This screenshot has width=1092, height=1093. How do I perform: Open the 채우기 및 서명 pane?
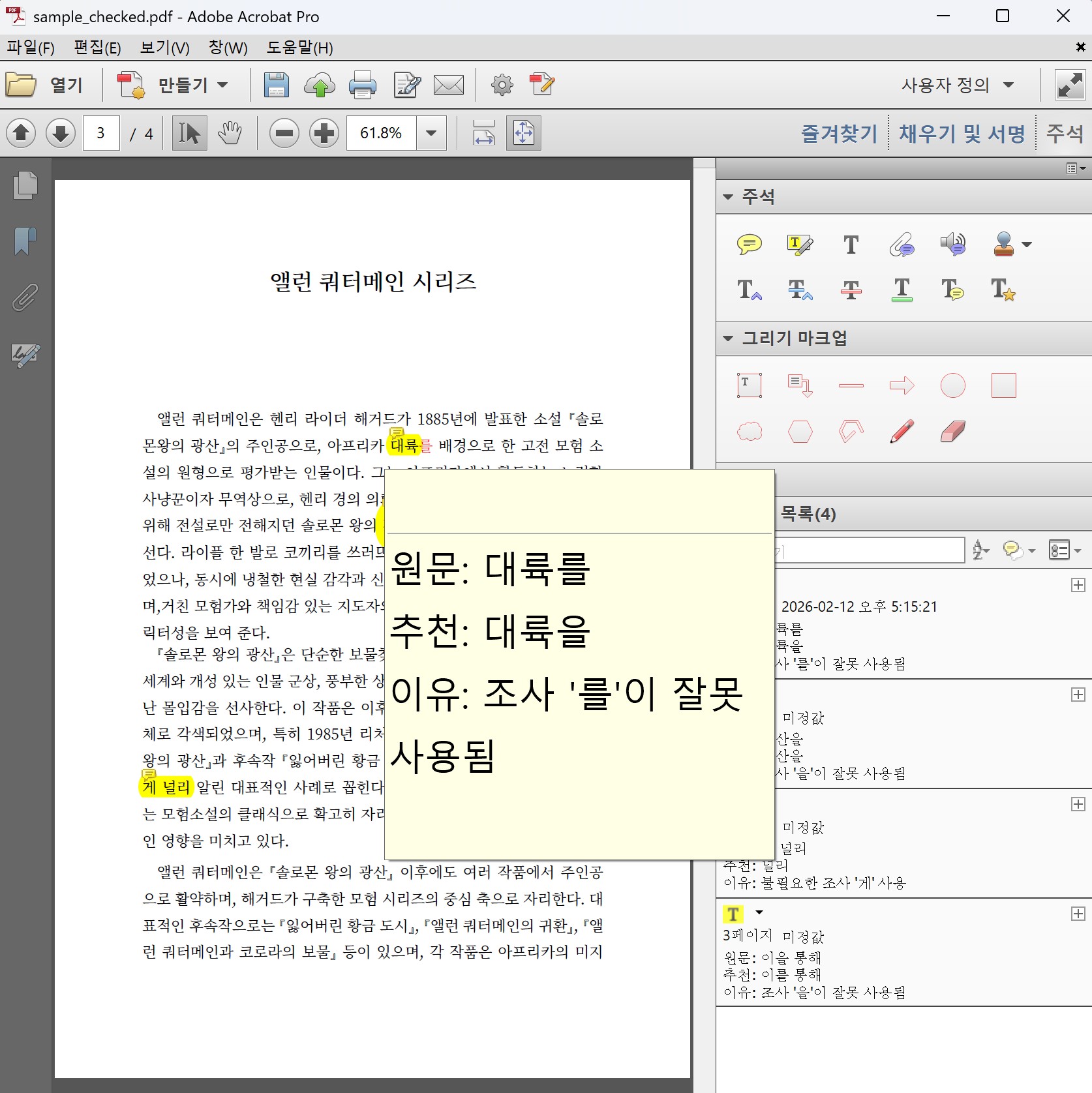(963, 134)
